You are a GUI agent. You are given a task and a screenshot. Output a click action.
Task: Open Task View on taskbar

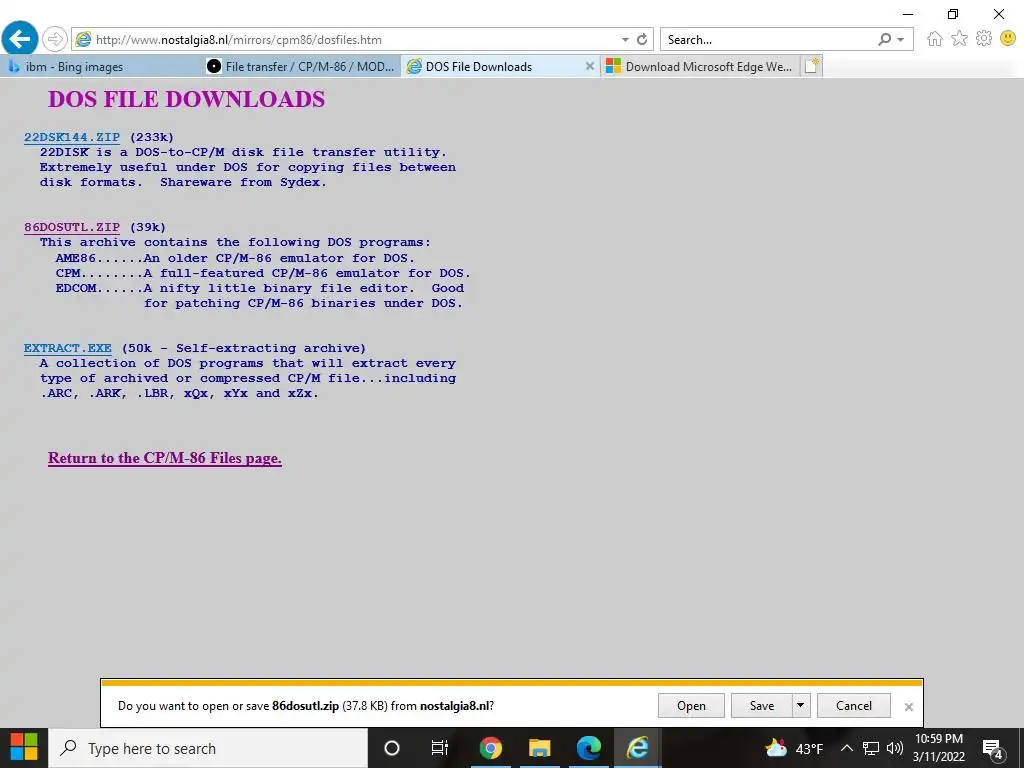click(x=440, y=748)
